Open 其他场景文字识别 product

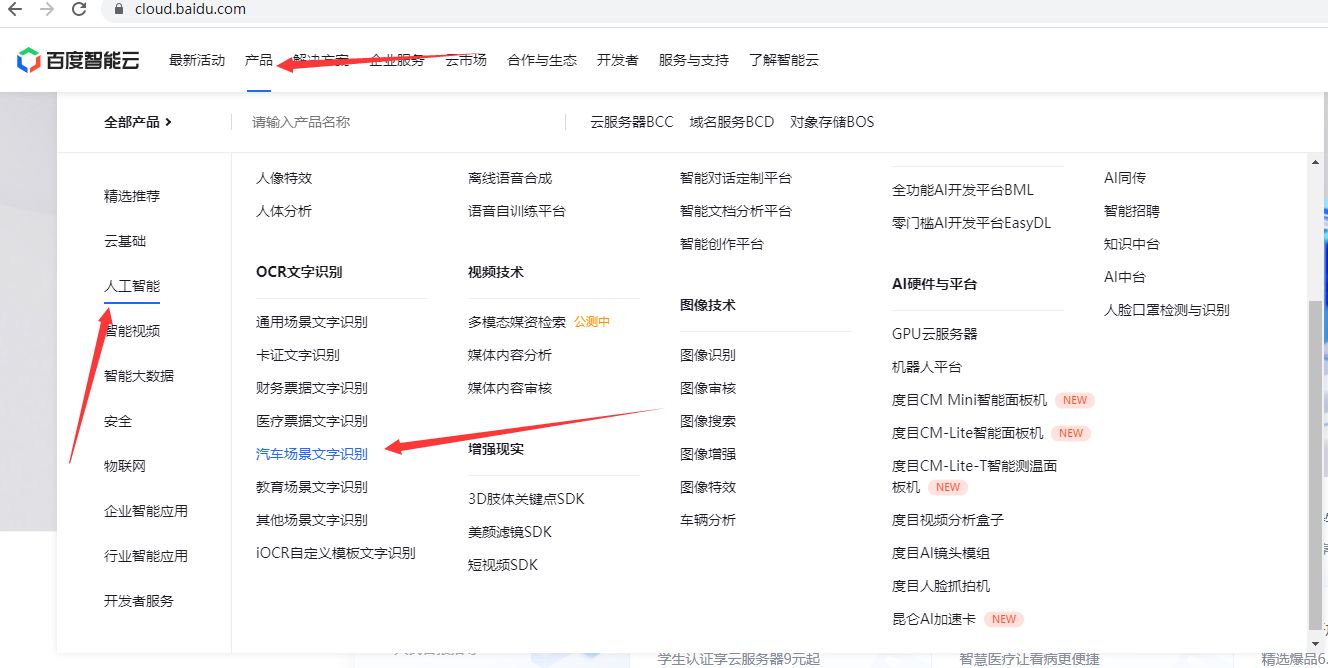point(312,520)
